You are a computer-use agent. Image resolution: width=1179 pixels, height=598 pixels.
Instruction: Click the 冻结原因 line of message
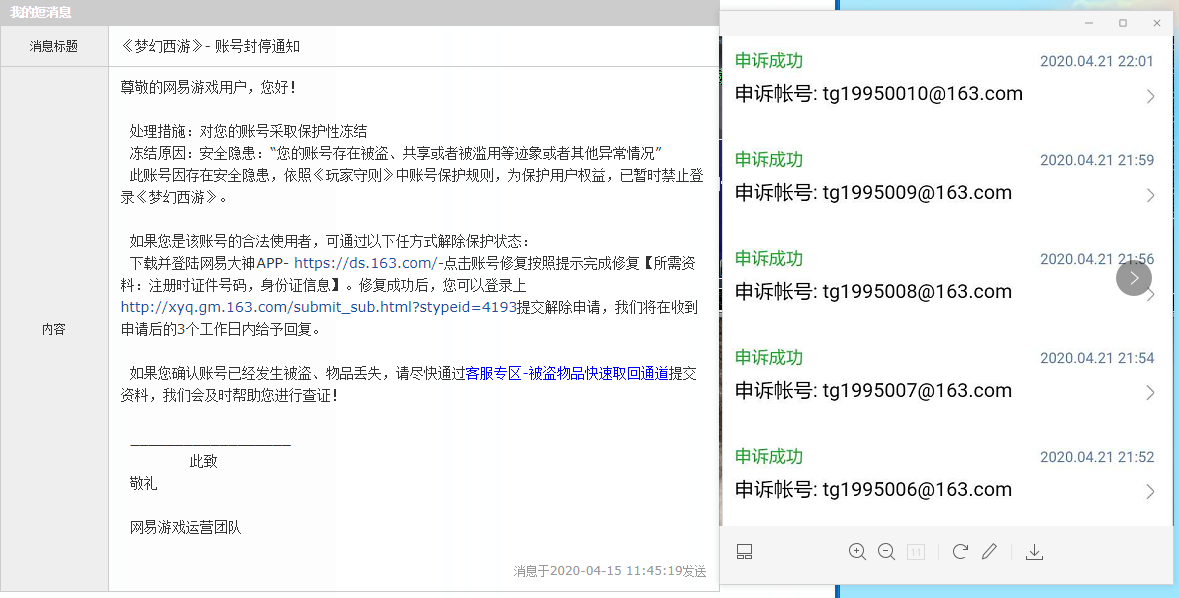pyautogui.click(x=396, y=153)
